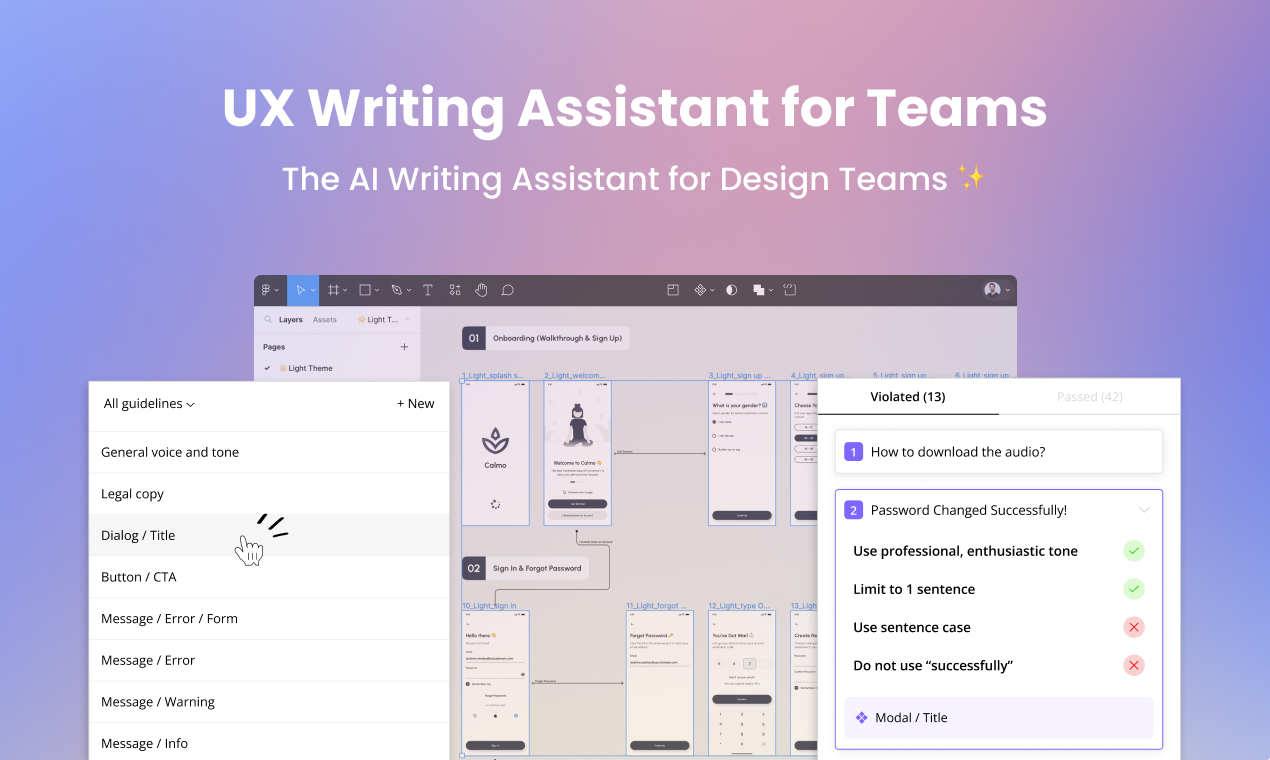Open the 'All guidelines' dropdown
Screen dimensions: 1270x760
[x=147, y=404]
